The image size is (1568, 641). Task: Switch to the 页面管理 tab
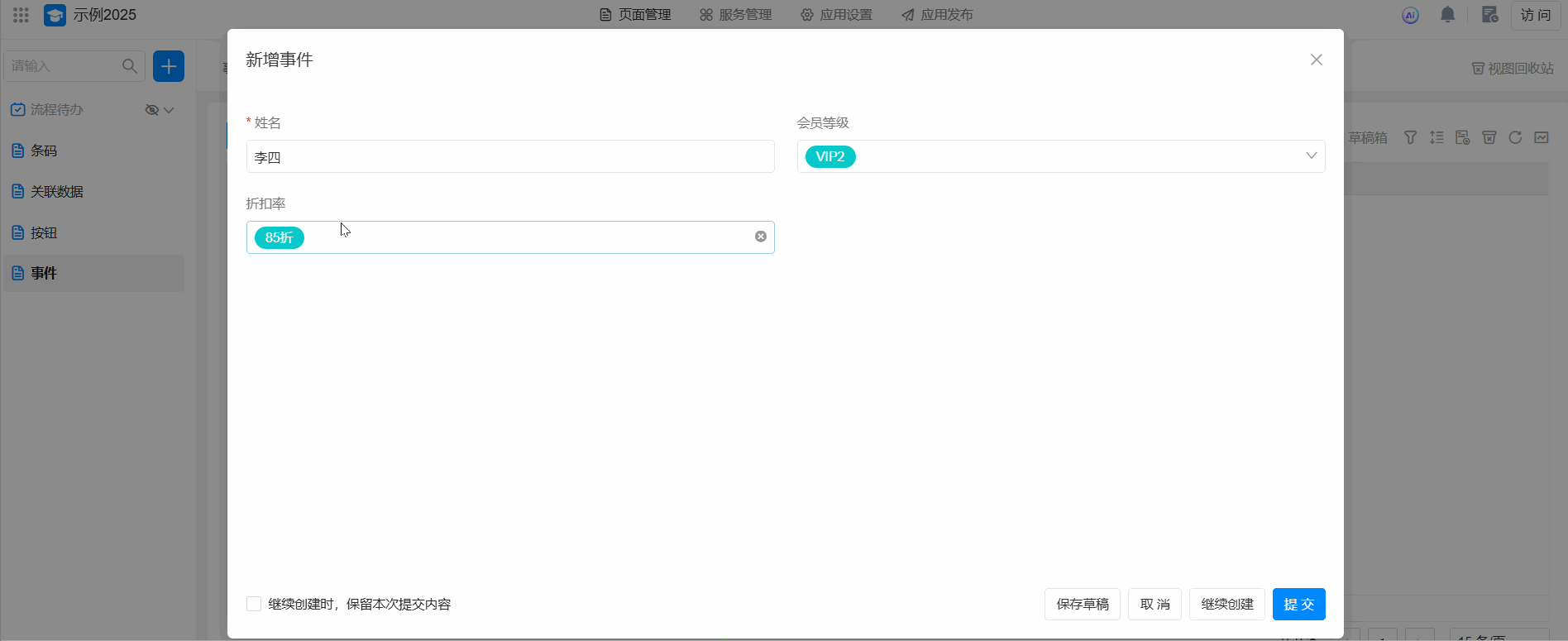pos(635,15)
